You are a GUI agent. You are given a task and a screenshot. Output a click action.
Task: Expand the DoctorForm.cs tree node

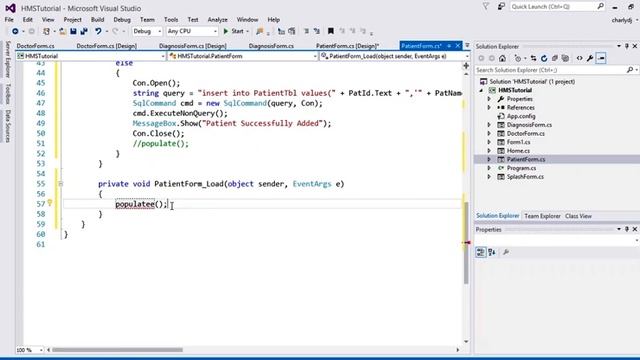pyautogui.click(x=489, y=133)
